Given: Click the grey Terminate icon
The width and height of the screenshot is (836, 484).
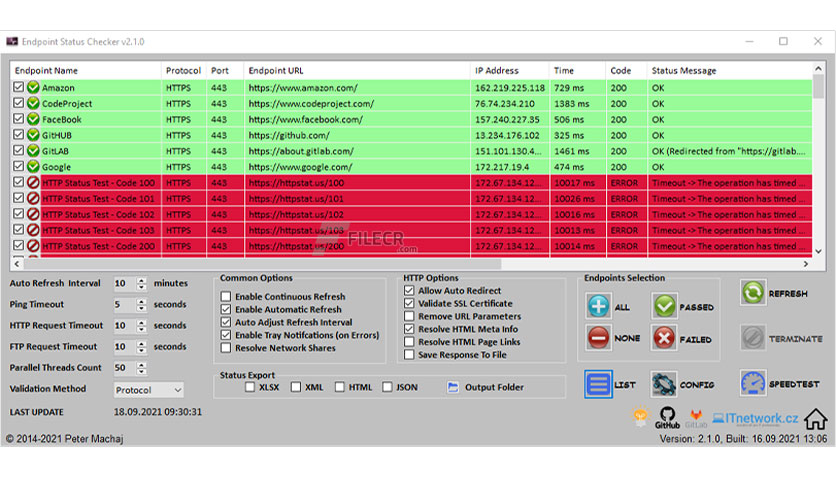Looking at the screenshot, I should 753,338.
